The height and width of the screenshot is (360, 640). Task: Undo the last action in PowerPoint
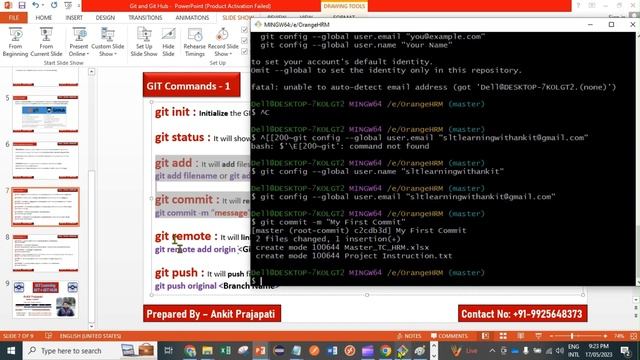point(36,5)
